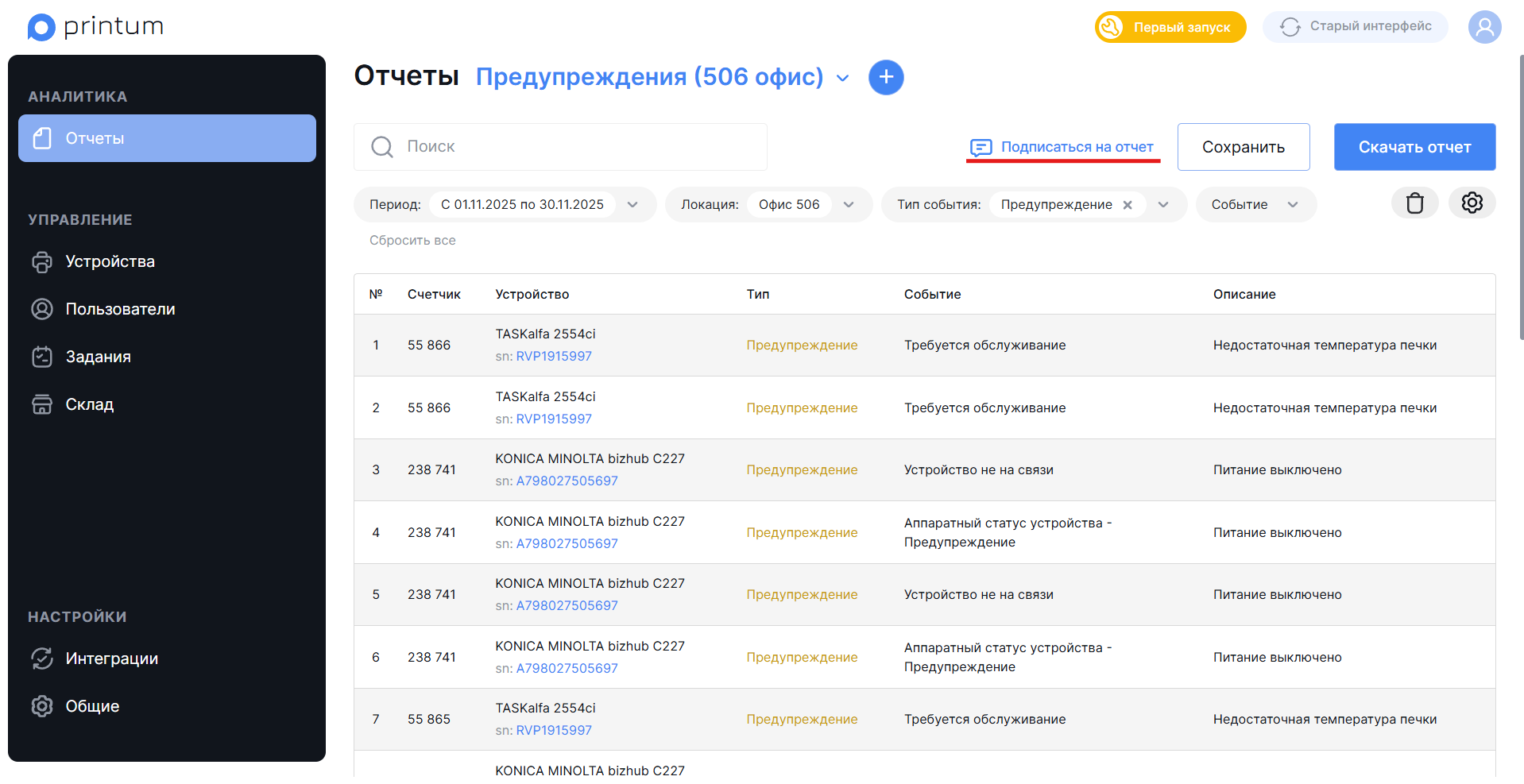Click Сбросить все filters link
The height and width of the screenshot is (784, 1524).
[412, 241]
